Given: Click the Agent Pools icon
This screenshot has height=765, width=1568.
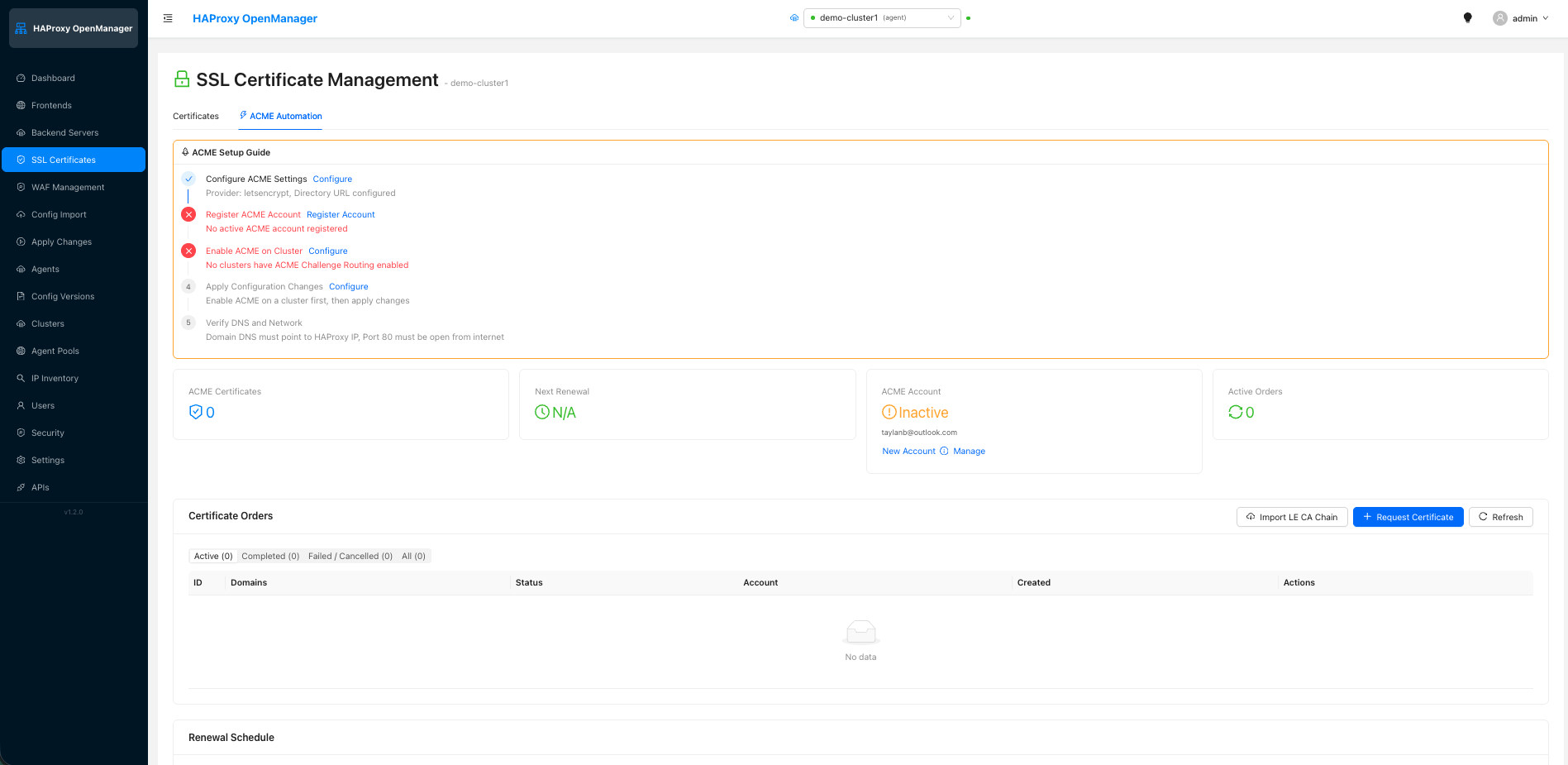Looking at the screenshot, I should [21, 351].
